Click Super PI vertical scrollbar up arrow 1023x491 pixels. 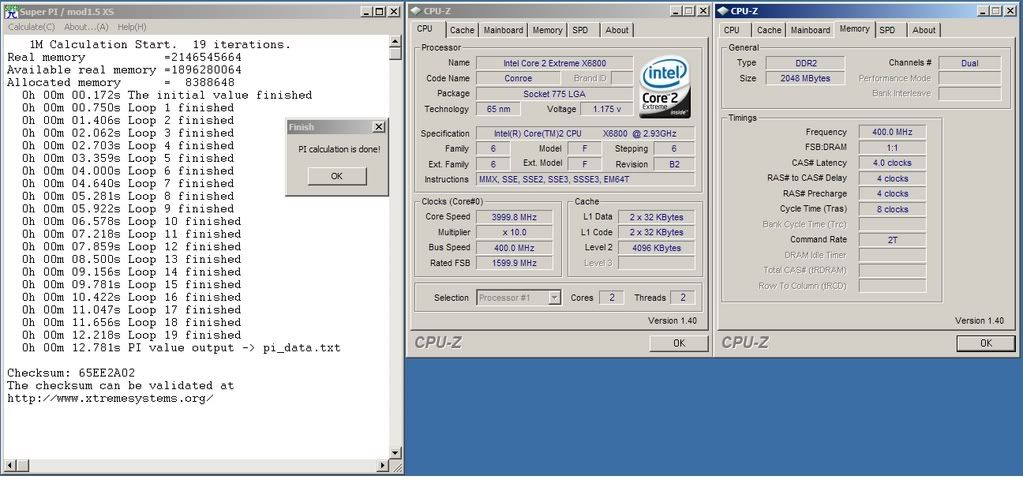tap(395, 41)
